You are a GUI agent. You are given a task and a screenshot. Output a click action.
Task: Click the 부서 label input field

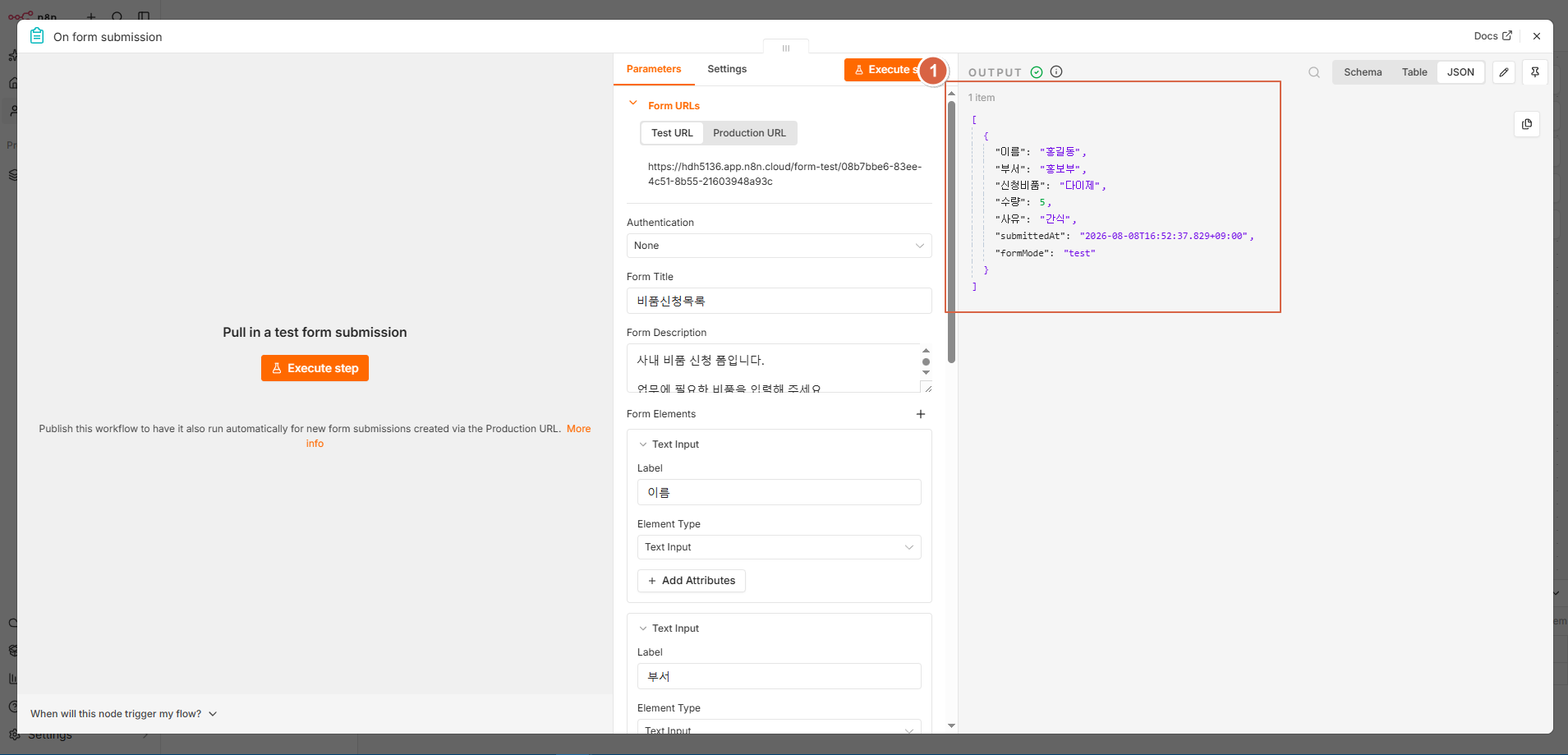(x=779, y=676)
